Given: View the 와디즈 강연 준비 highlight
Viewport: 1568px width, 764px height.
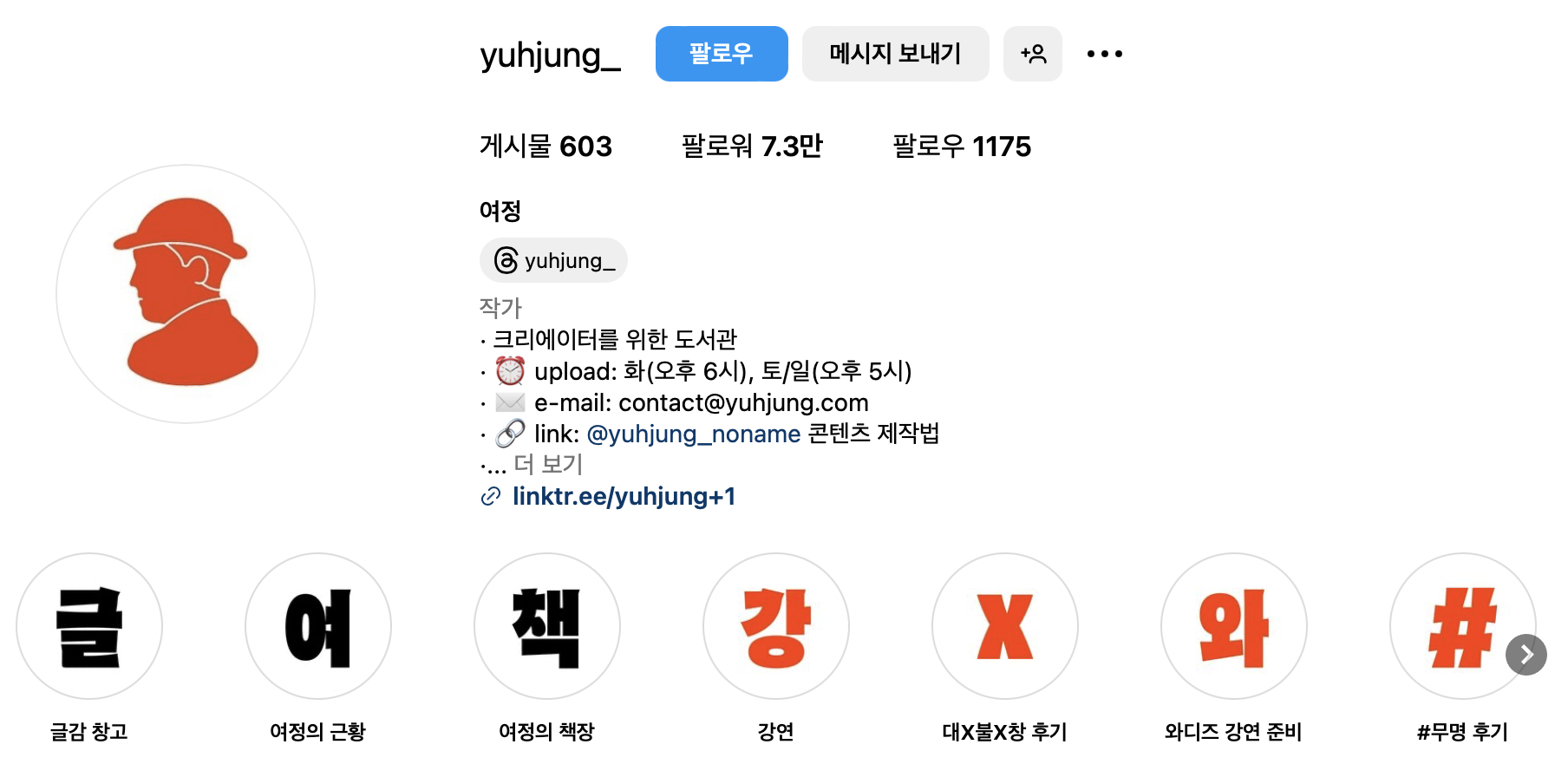Looking at the screenshot, I should (x=1234, y=626).
